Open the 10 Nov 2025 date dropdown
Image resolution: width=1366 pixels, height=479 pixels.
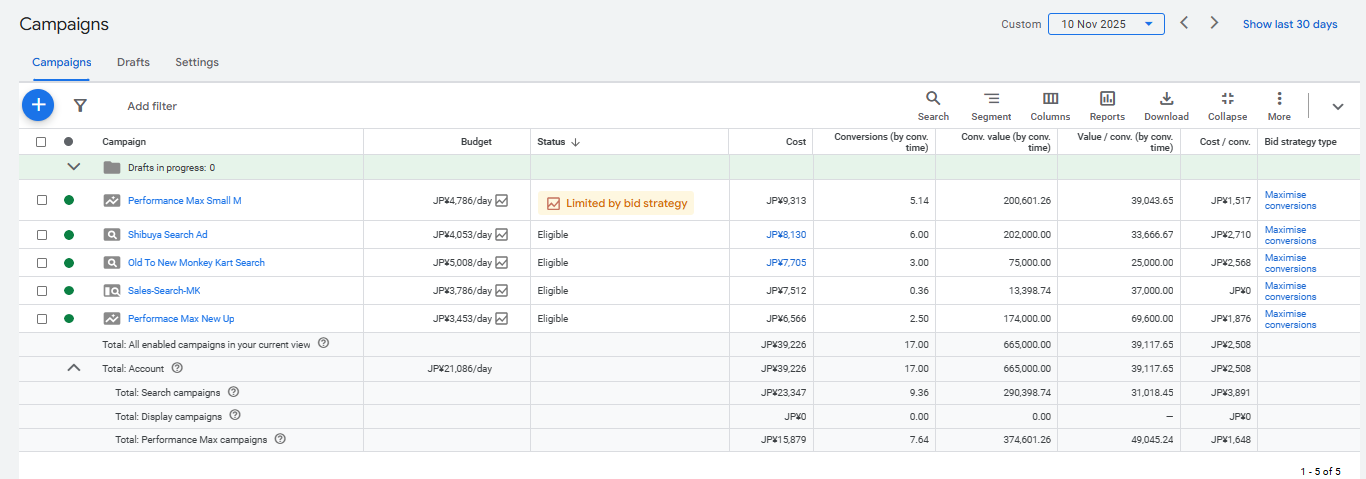coord(1106,24)
